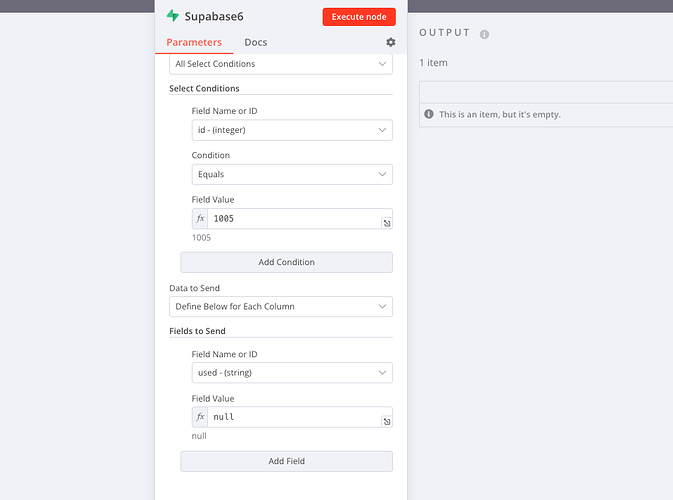Click the Field Value input containing 1005
This screenshot has height=500, width=673.
[293, 218]
